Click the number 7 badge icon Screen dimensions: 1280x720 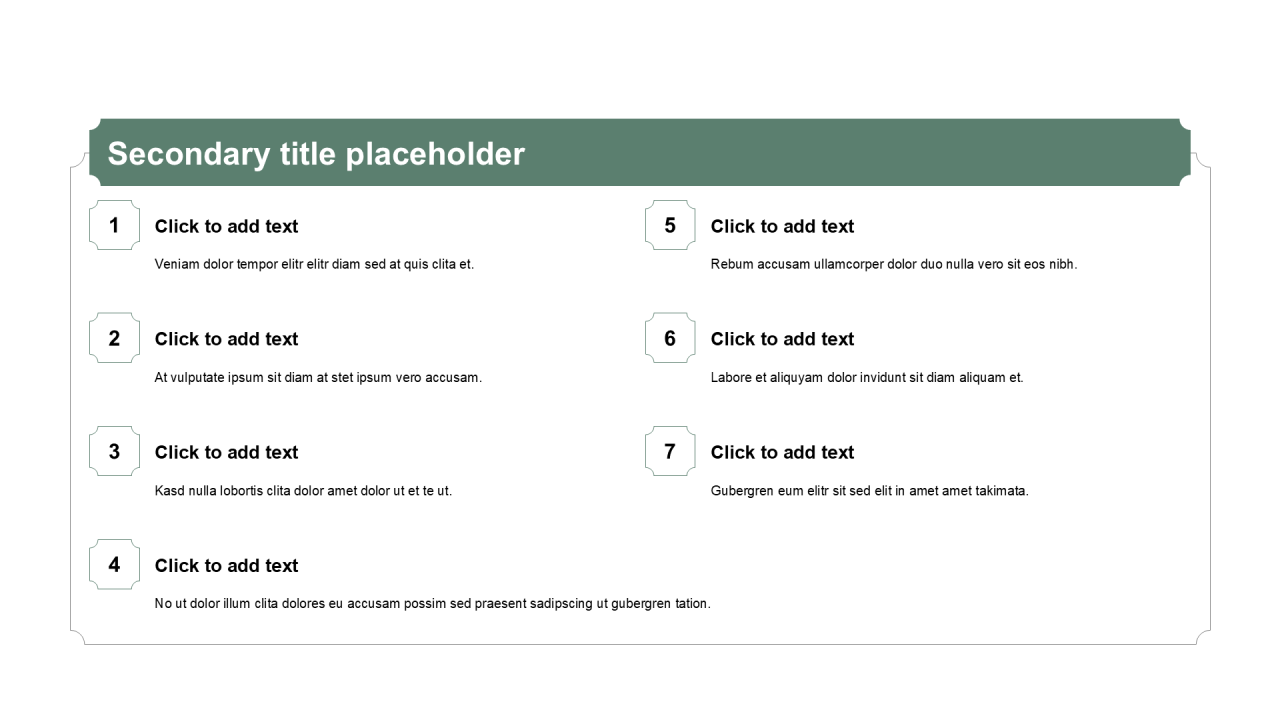[670, 452]
